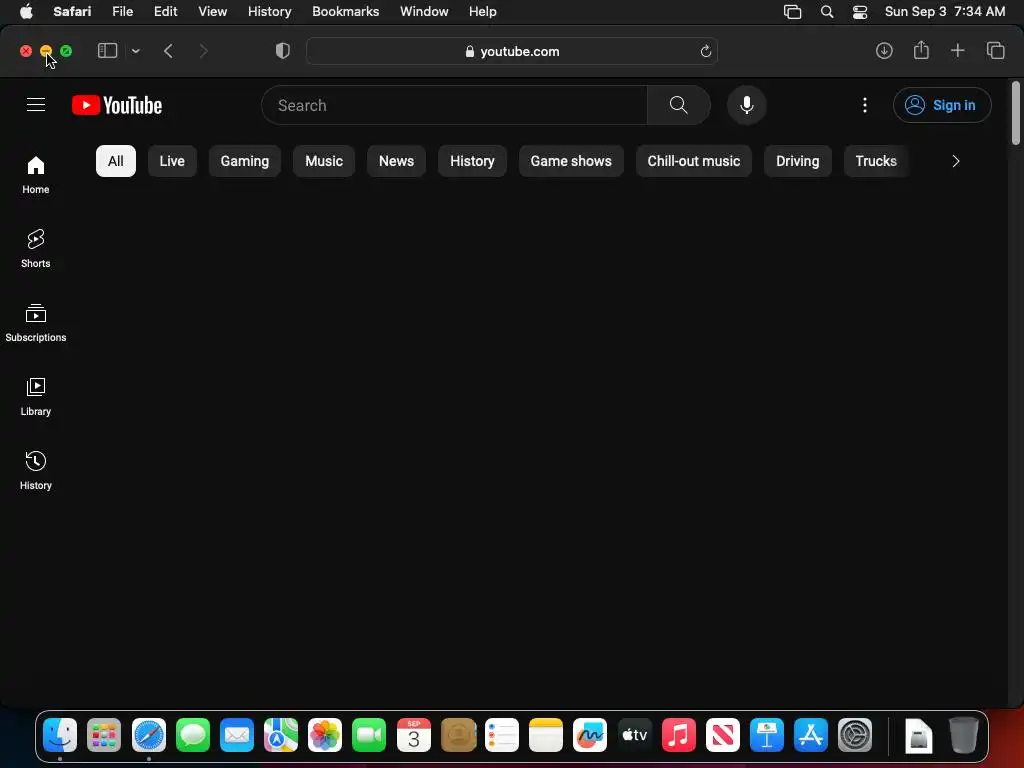This screenshot has height=768, width=1024.
Task: Reload the youtube.com page
Action: pyautogui.click(x=705, y=51)
